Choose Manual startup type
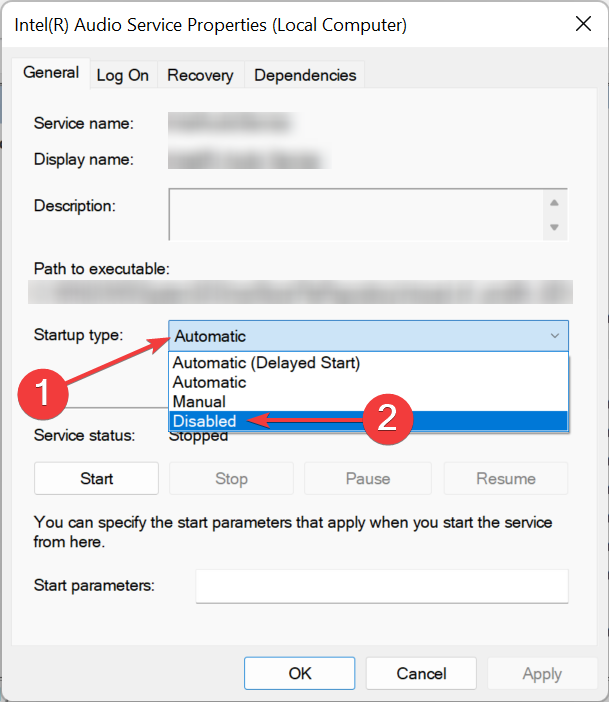This screenshot has height=702, width=609. tap(368, 402)
